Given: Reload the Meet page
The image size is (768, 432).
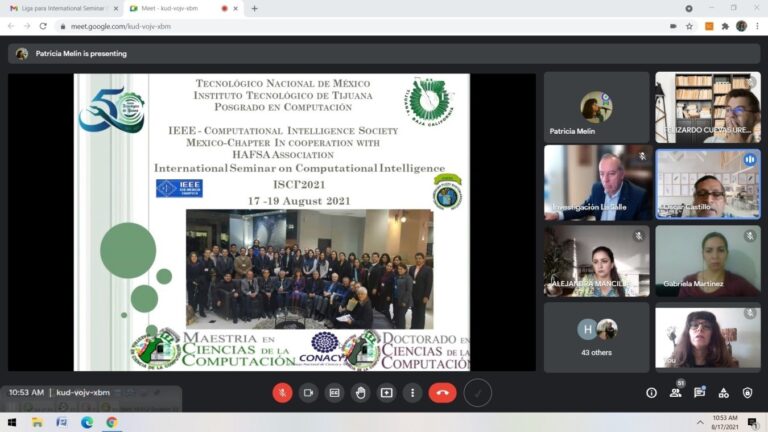Looking at the screenshot, I should click(43, 26).
